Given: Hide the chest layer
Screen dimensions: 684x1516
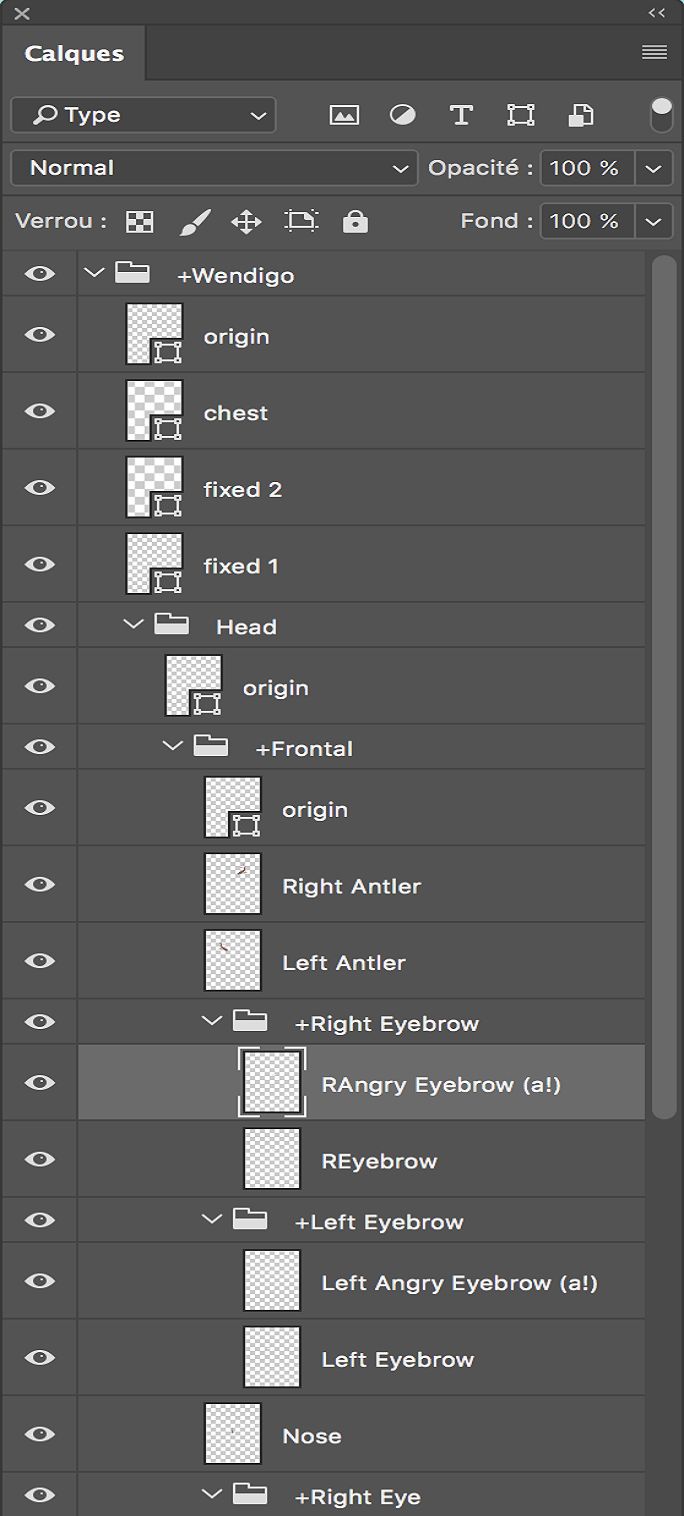Looking at the screenshot, I should click(40, 411).
